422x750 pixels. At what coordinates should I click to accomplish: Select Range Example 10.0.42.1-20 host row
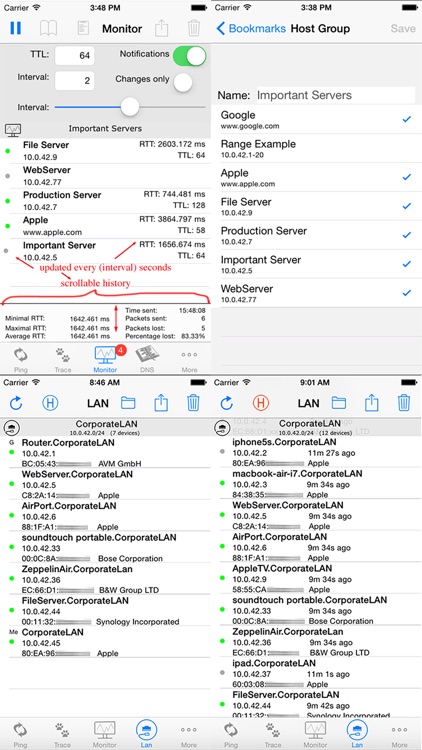[x=316, y=148]
